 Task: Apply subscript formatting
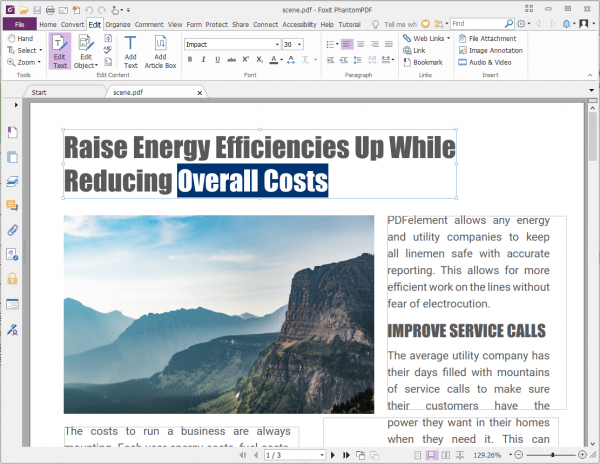click(x=259, y=59)
